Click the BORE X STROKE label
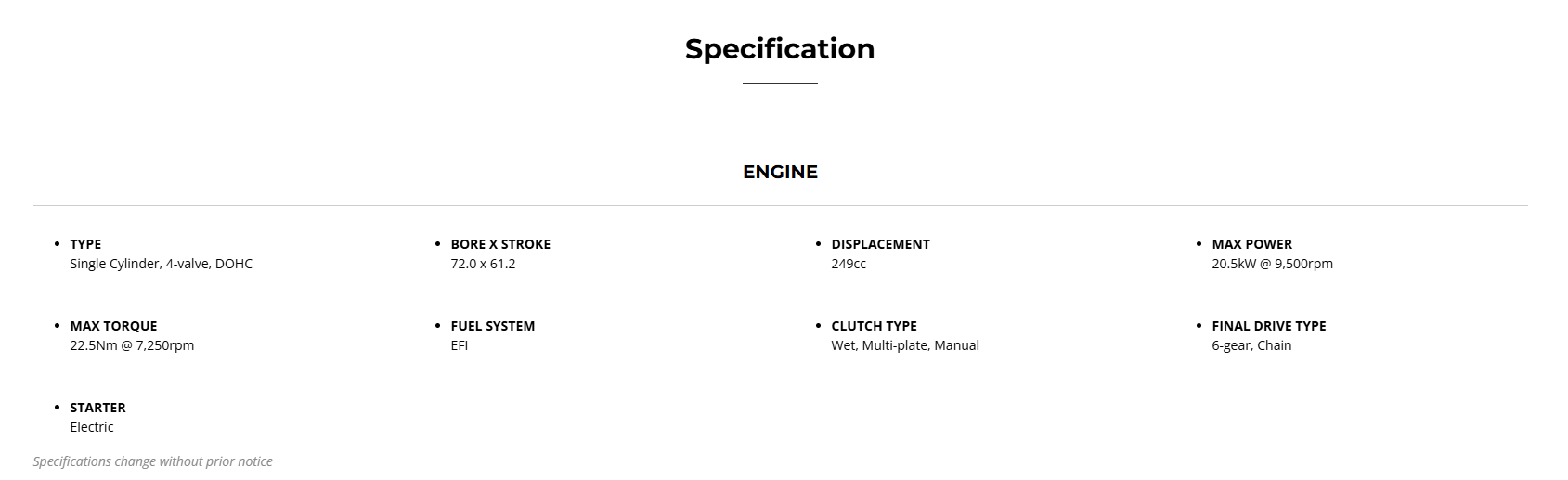1568x480 pixels. [500, 244]
